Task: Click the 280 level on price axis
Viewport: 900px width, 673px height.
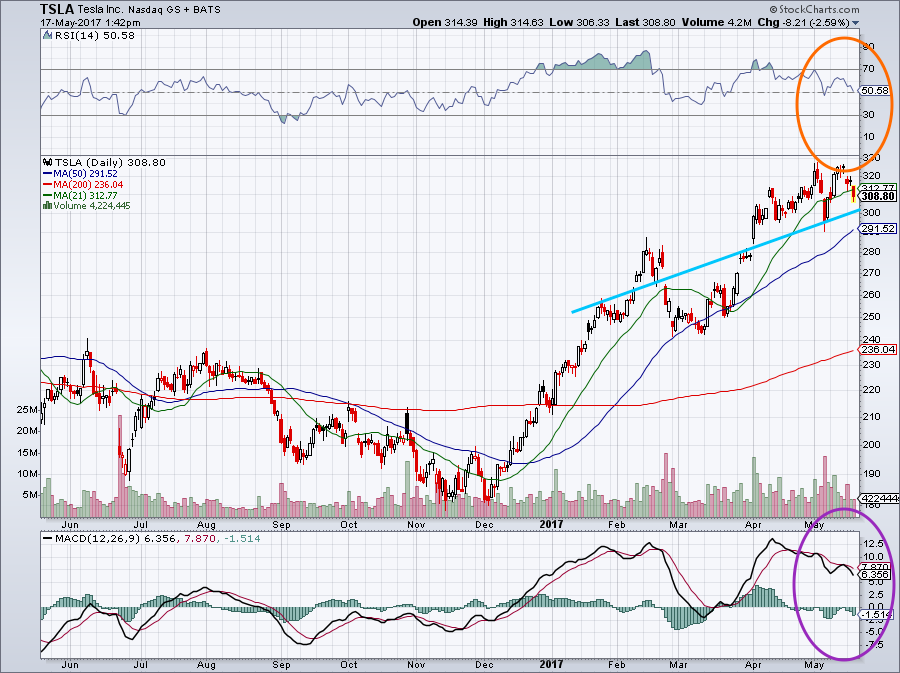Action: click(x=871, y=251)
